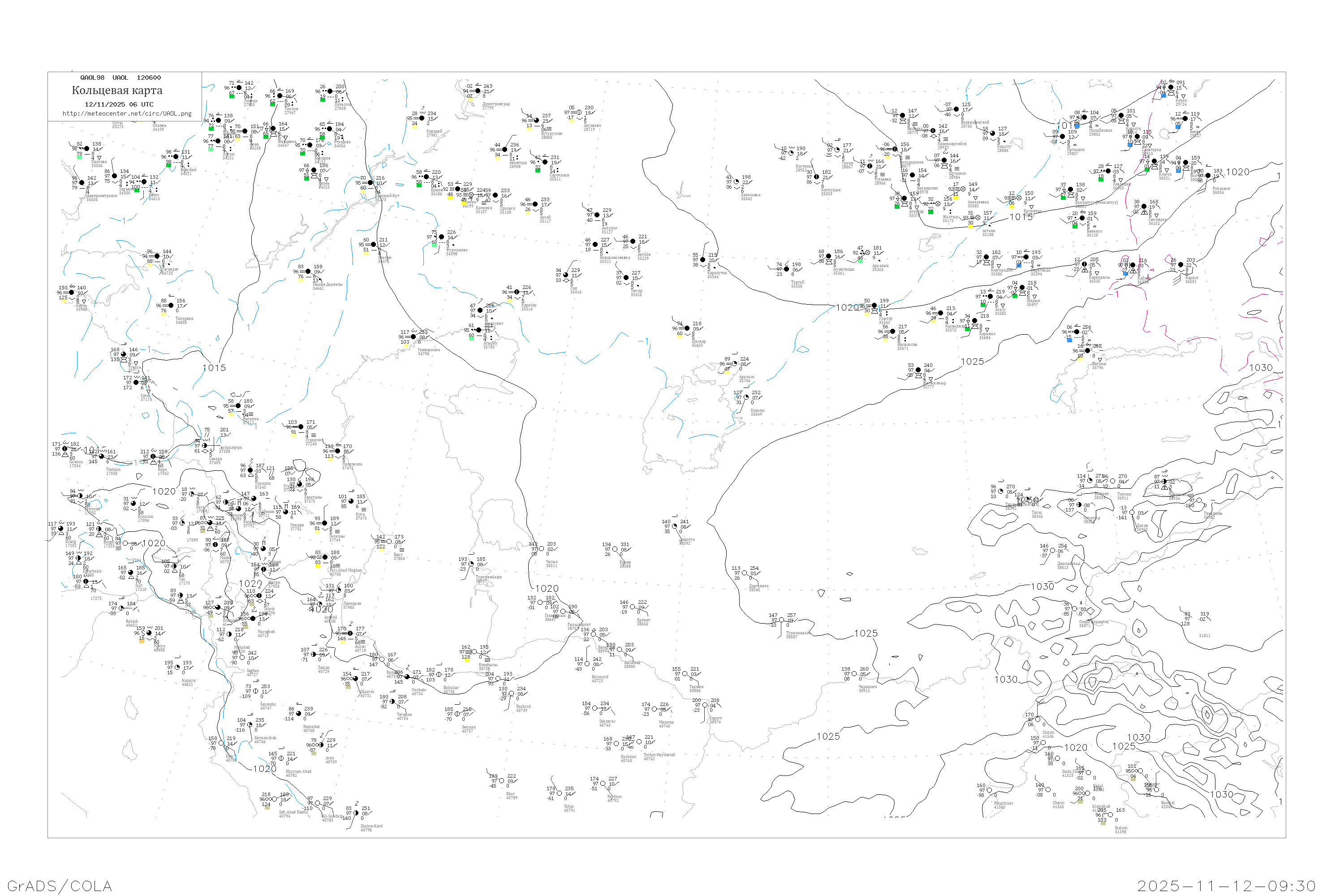Open the meteocenter.net UAOL.png URL text
This screenshot has width=1344, height=896.
click(127, 114)
